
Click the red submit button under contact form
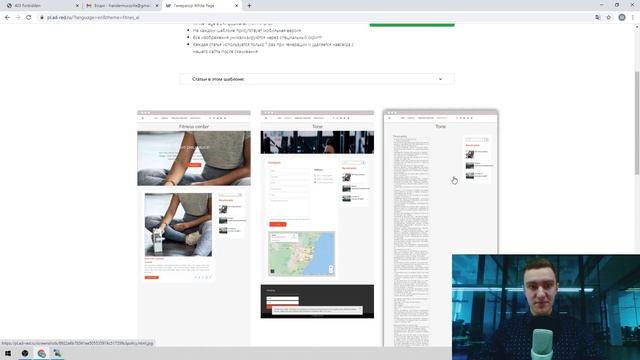click(x=278, y=224)
